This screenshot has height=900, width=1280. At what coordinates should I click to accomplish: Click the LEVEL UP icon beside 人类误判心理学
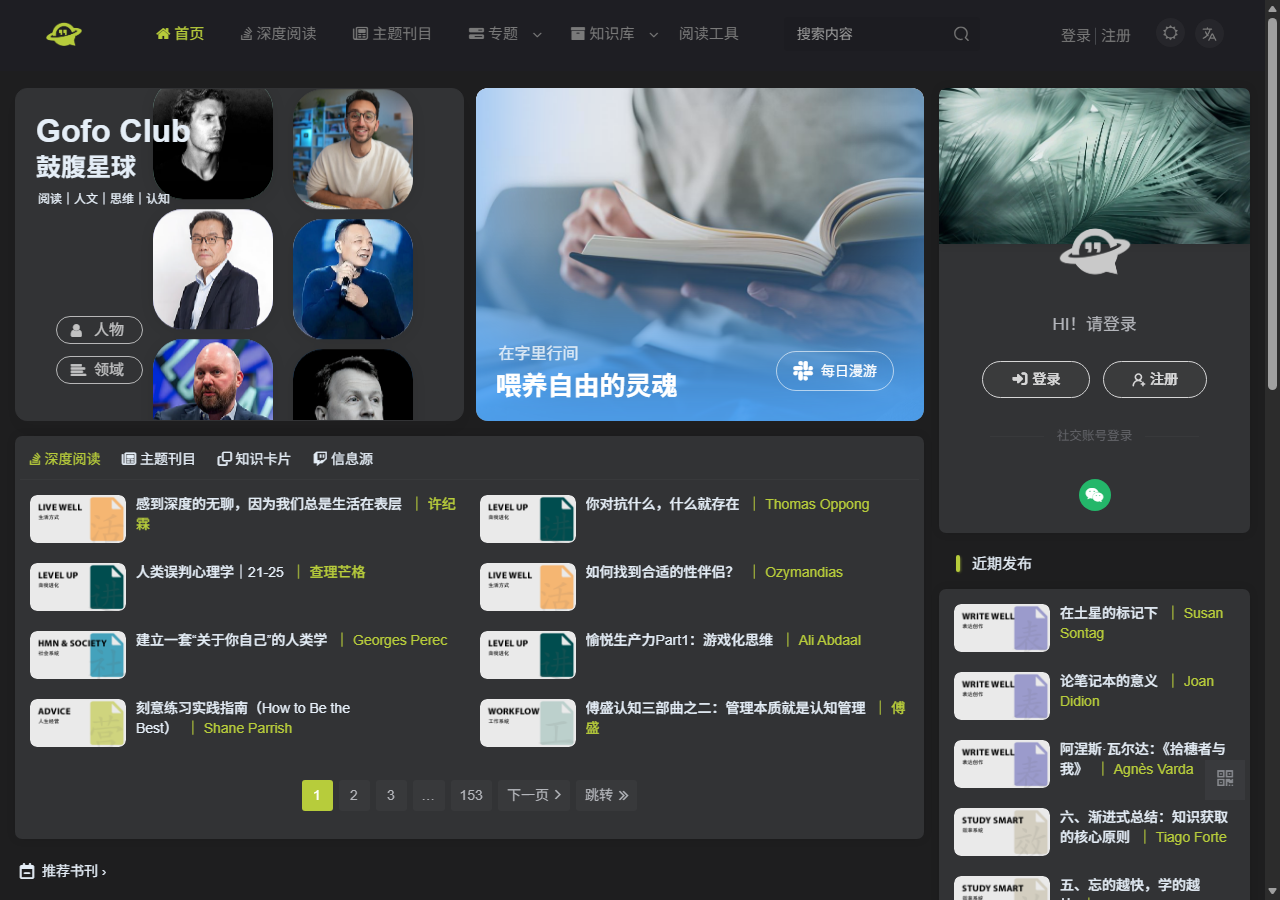coord(78,587)
